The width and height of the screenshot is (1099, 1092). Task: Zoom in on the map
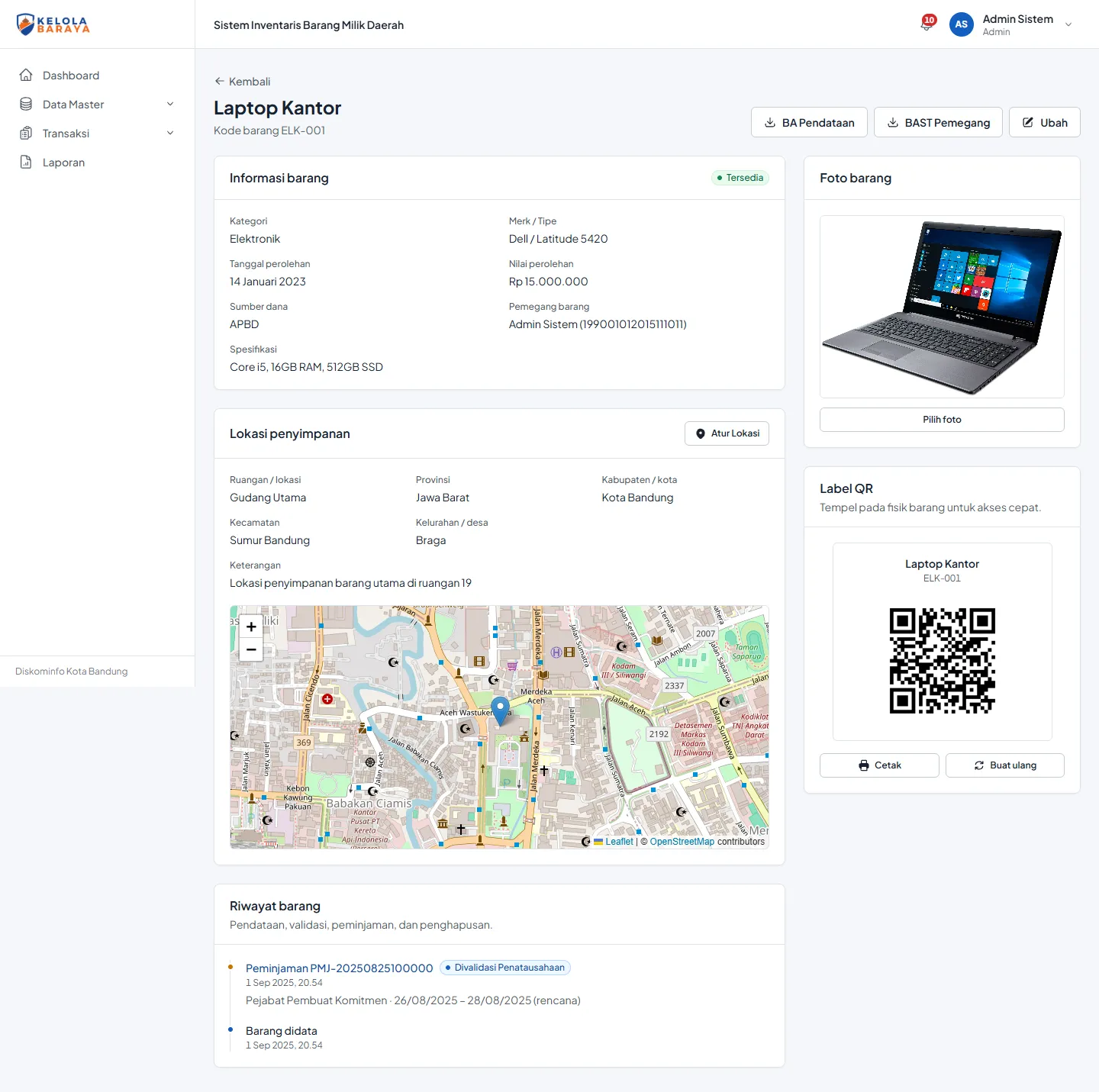(251, 627)
